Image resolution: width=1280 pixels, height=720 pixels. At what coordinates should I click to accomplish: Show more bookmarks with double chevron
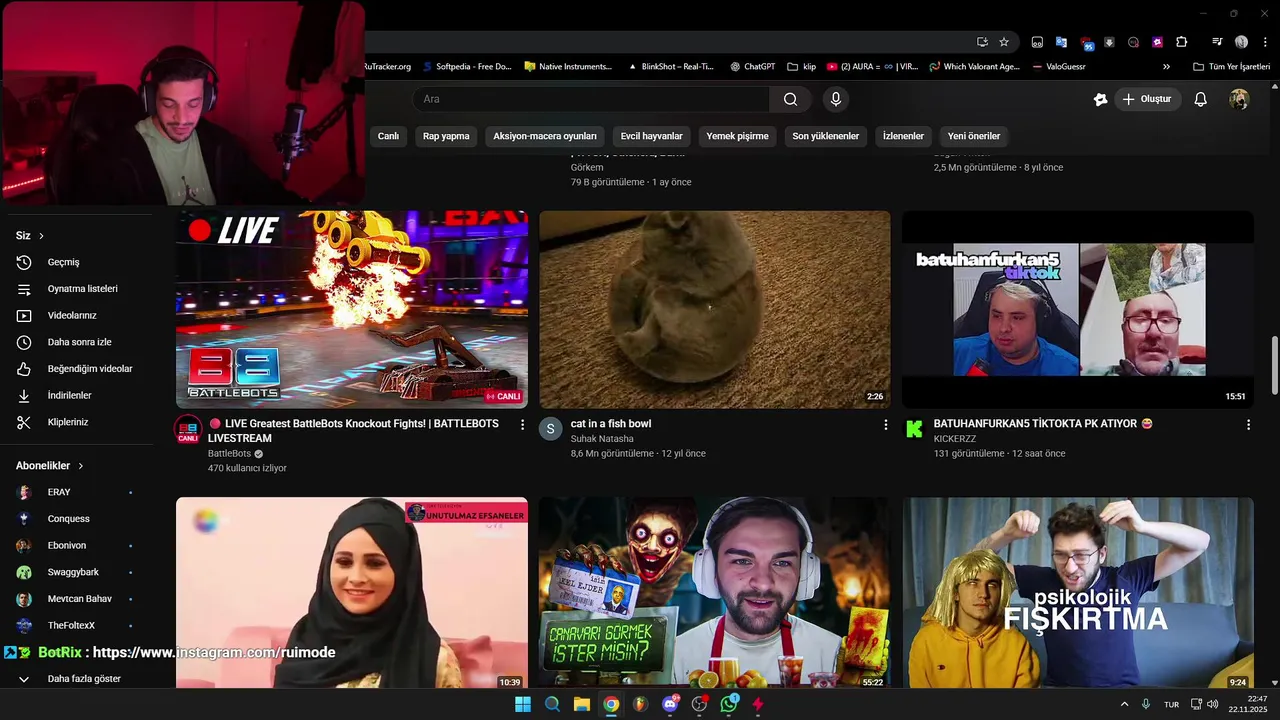click(x=1166, y=67)
